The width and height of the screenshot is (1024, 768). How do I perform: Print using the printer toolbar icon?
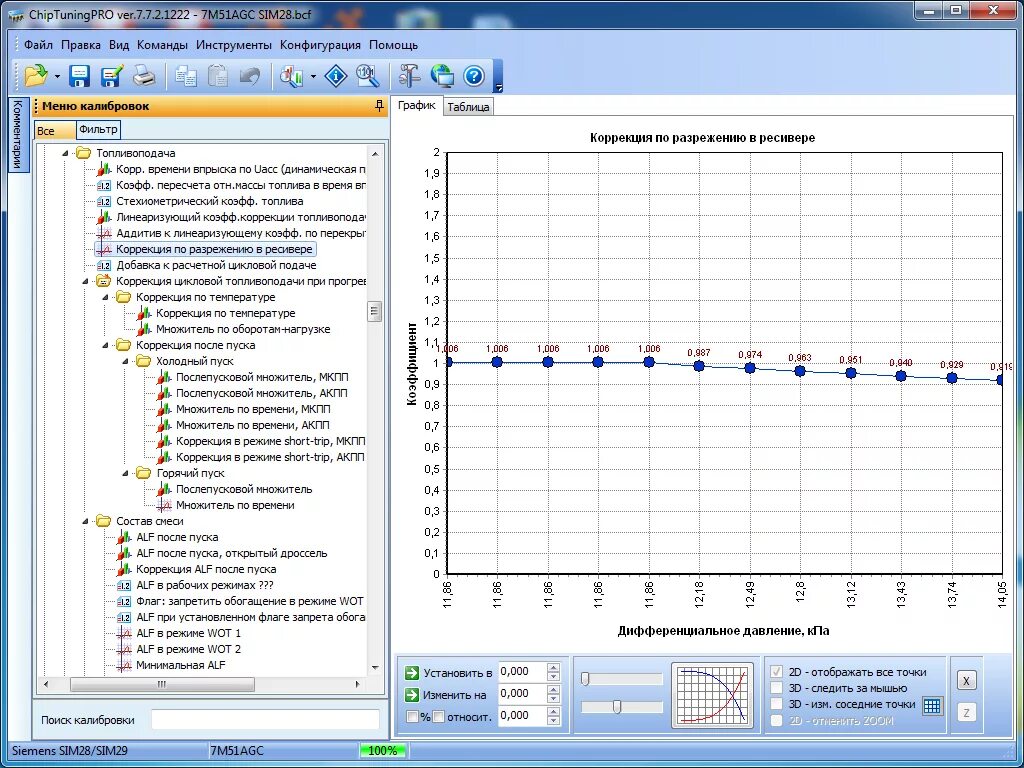click(x=144, y=76)
